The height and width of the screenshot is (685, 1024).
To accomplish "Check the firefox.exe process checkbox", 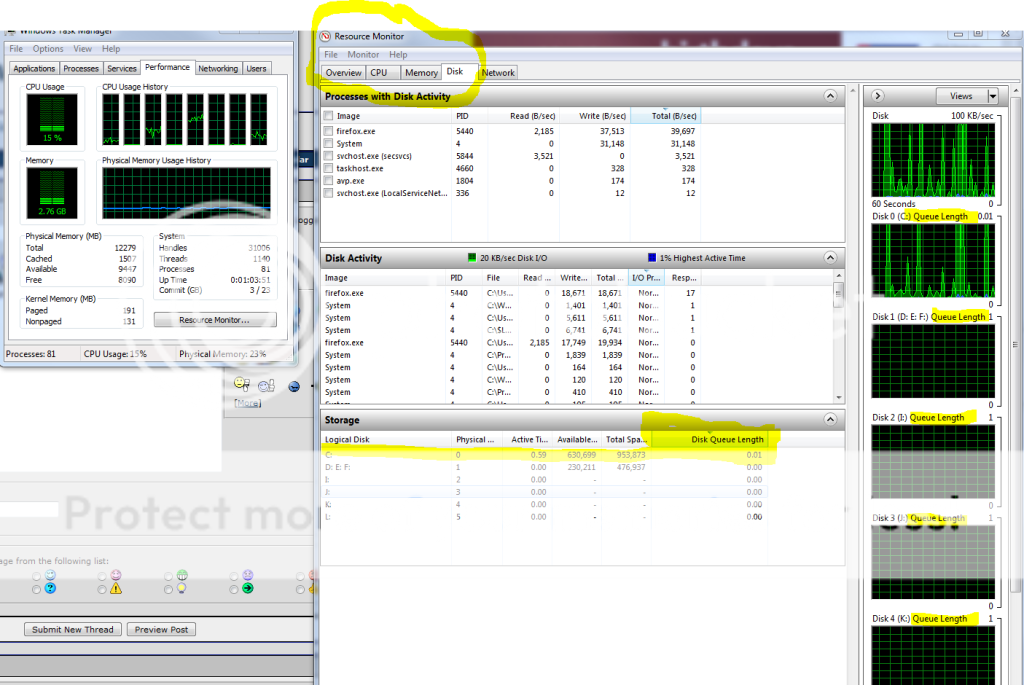I will click(328, 131).
